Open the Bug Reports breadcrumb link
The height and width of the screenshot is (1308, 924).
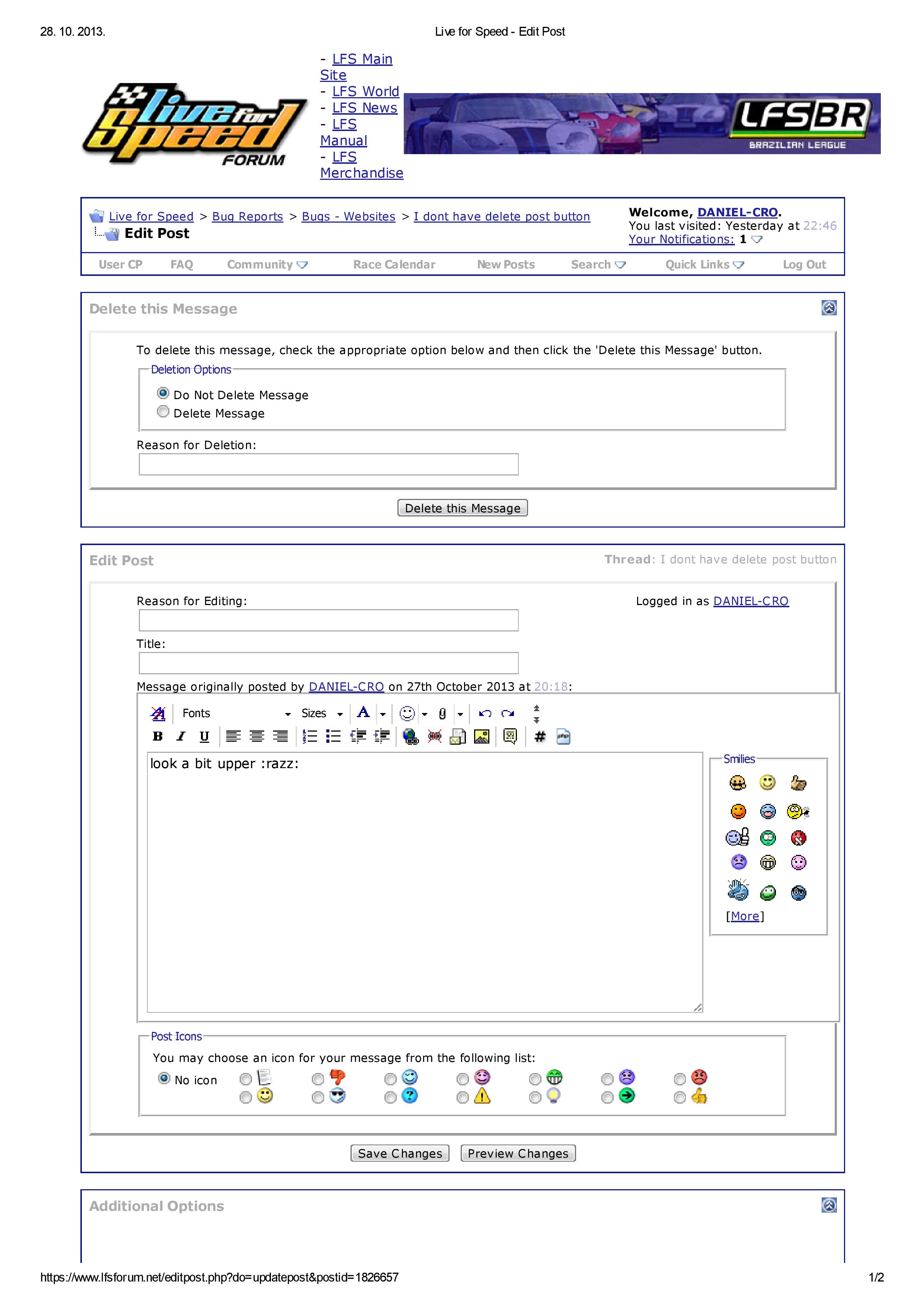click(x=247, y=216)
